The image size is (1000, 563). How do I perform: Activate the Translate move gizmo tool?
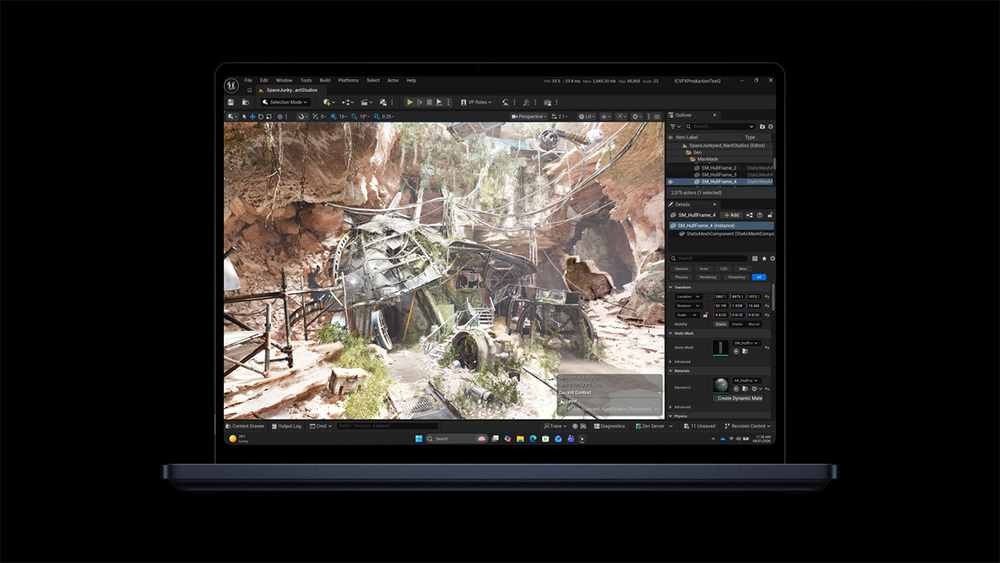[x=253, y=117]
